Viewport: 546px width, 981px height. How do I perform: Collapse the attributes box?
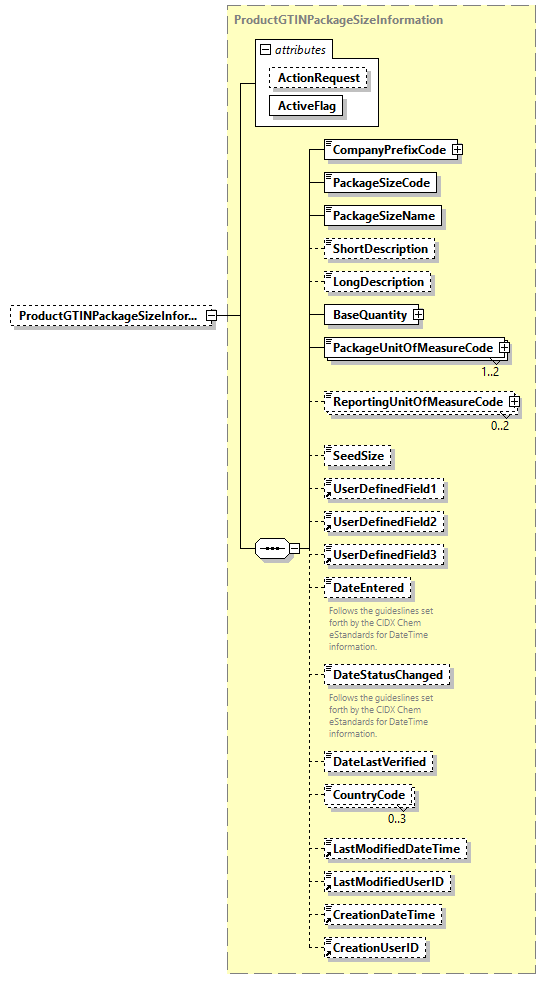pyautogui.click(x=265, y=50)
